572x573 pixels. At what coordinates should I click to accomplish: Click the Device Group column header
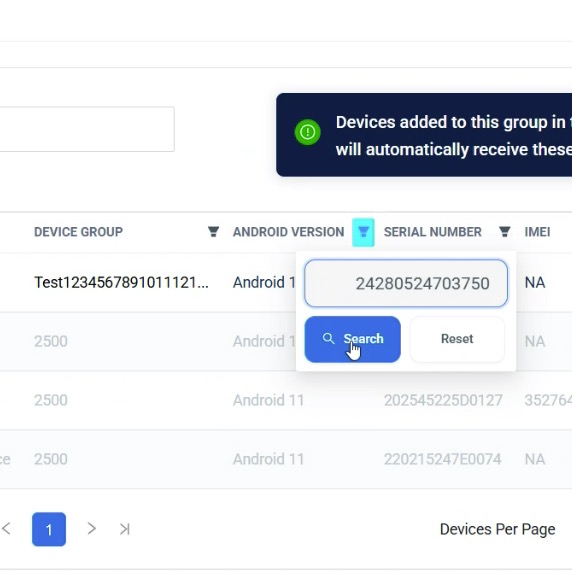[x=78, y=232]
